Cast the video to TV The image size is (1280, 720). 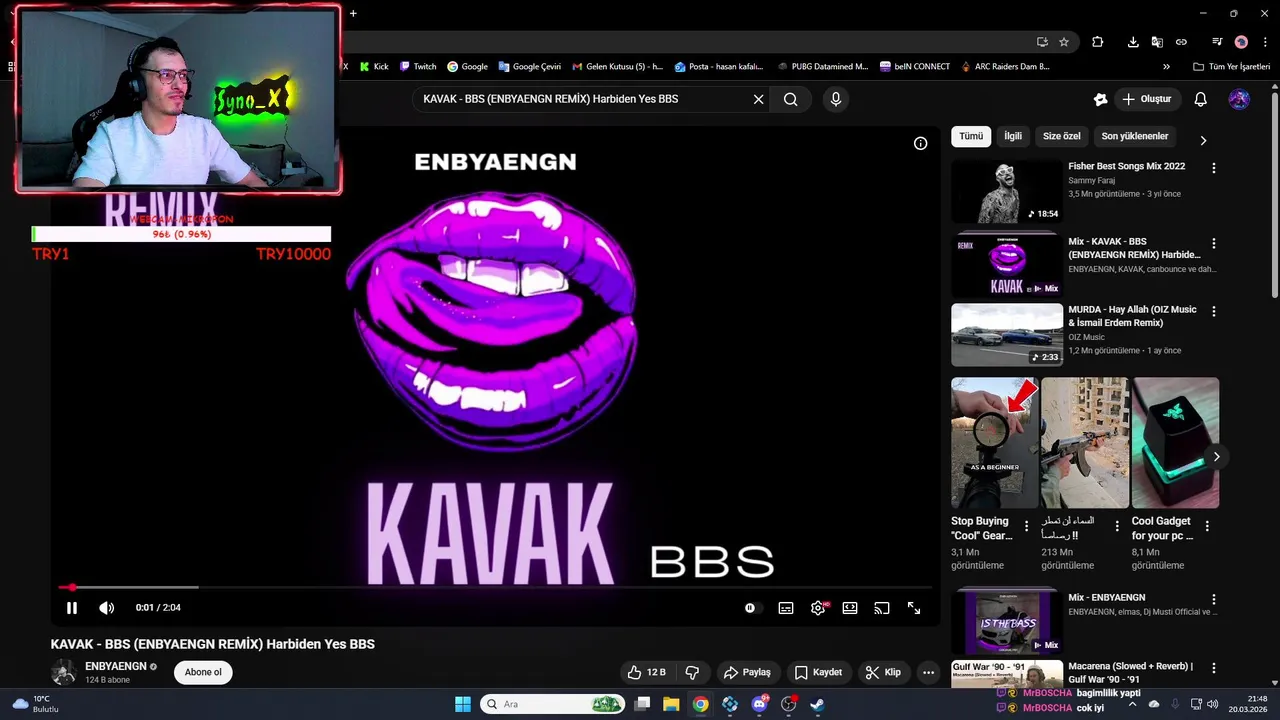882,608
